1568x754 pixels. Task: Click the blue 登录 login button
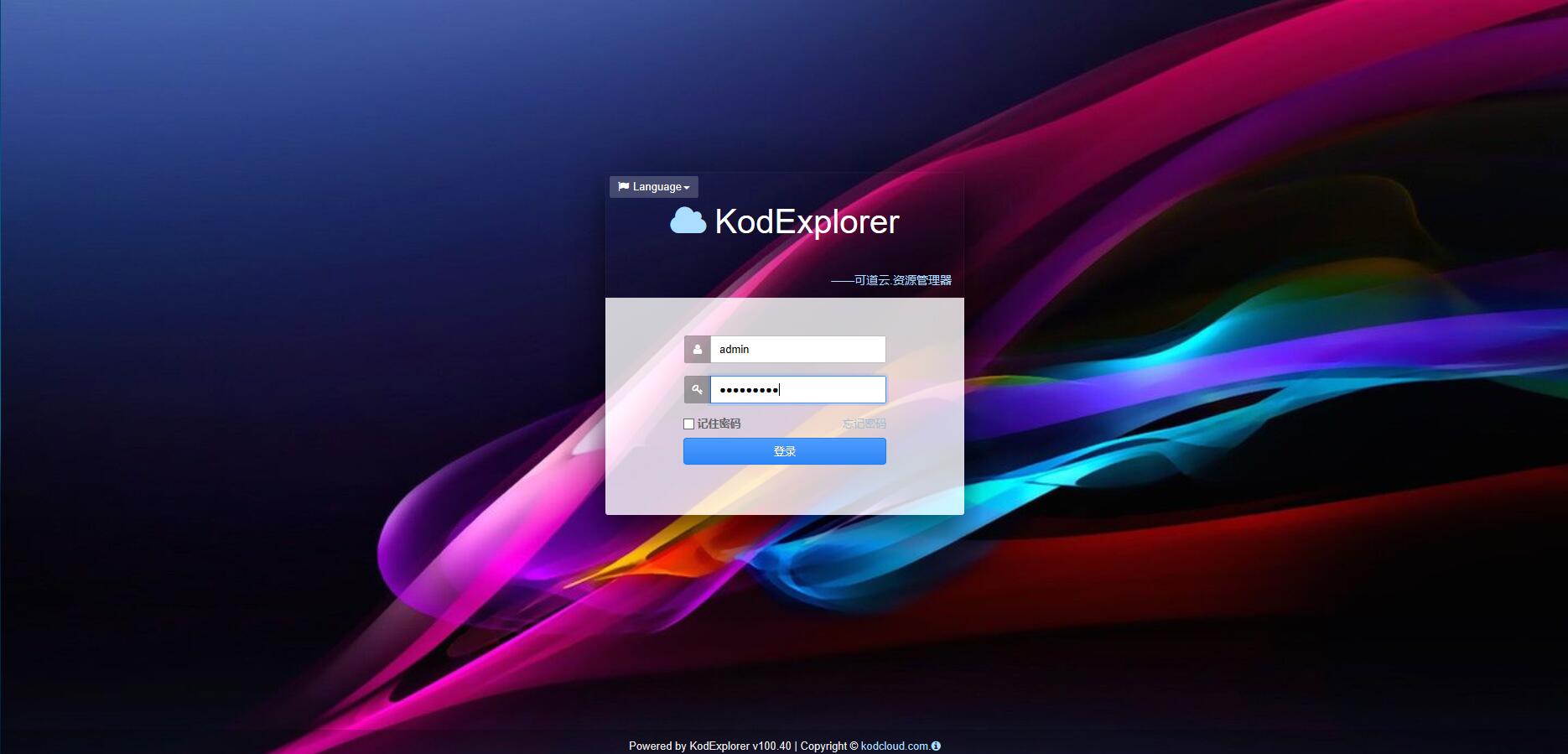click(784, 451)
